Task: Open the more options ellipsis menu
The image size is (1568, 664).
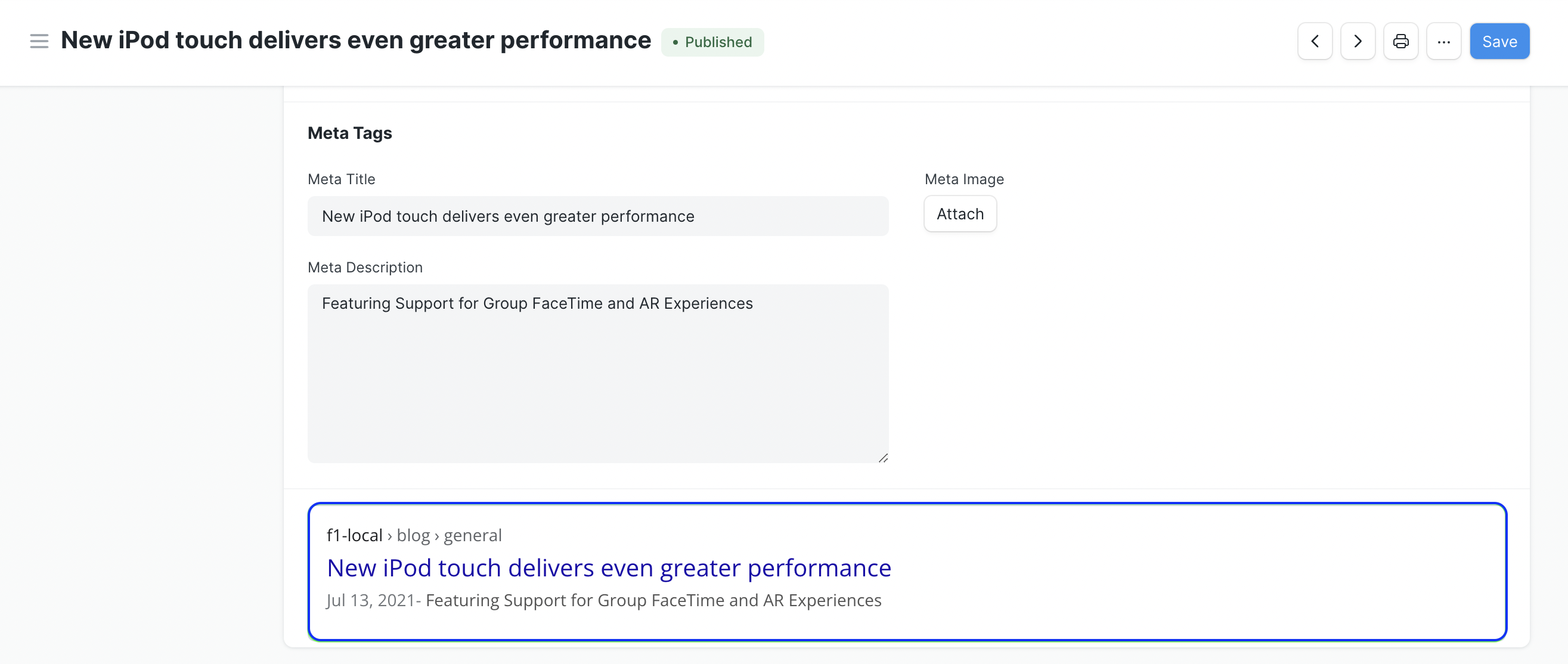Action: tap(1444, 41)
